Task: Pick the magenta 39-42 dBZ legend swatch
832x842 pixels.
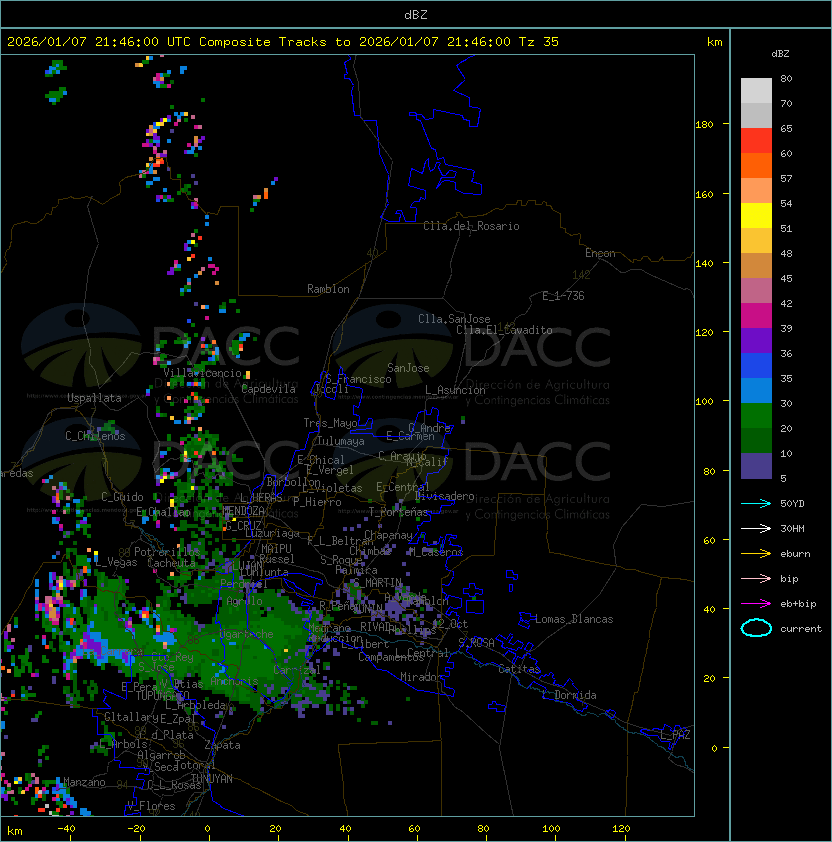Action: click(x=756, y=316)
